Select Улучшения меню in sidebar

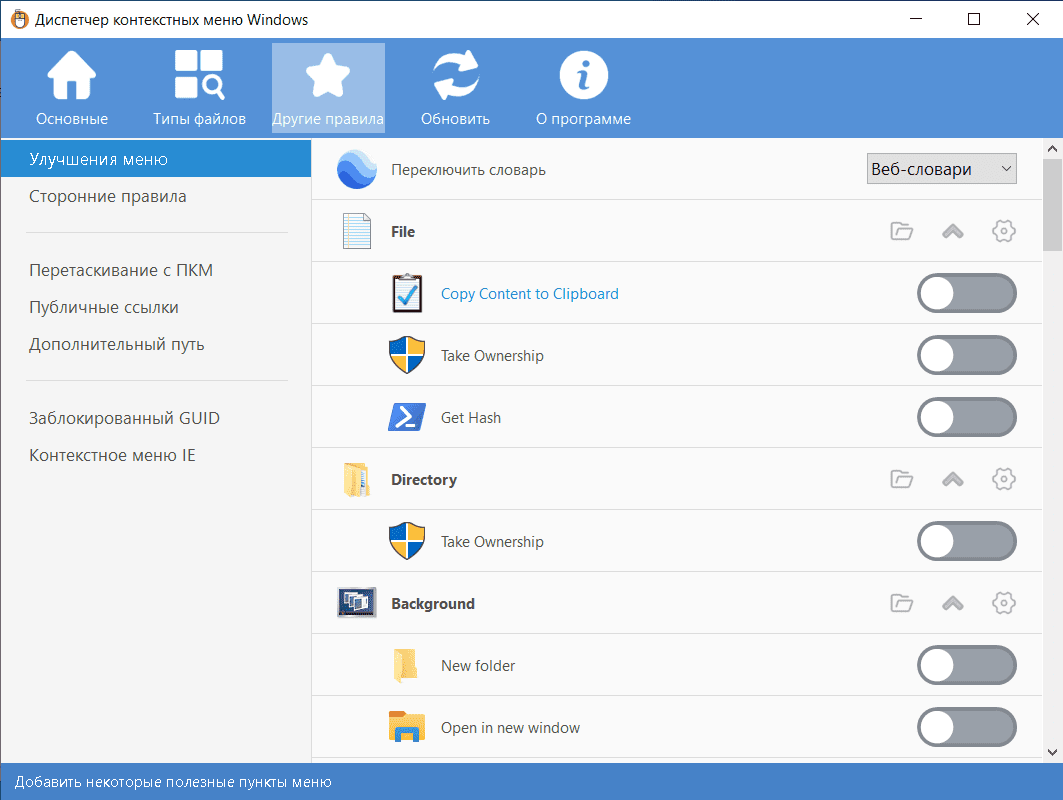click(156, 159)
